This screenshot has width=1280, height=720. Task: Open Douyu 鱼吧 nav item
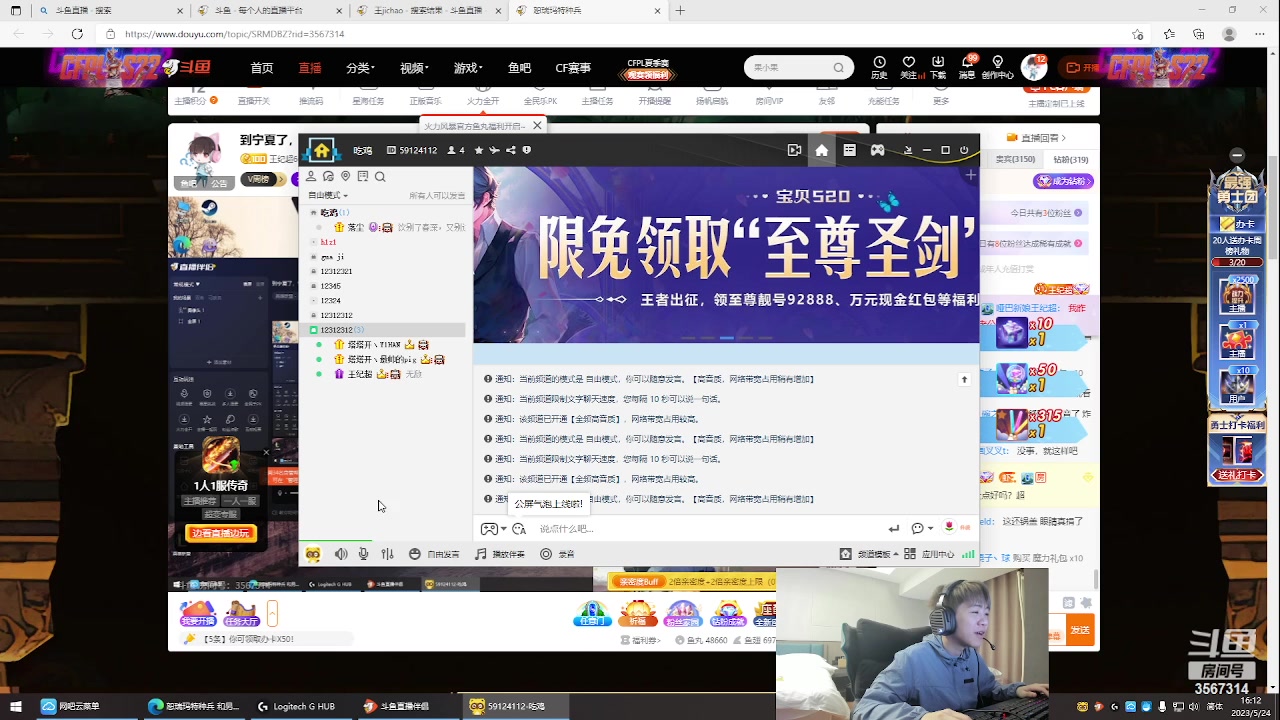(x=519, y=68)
